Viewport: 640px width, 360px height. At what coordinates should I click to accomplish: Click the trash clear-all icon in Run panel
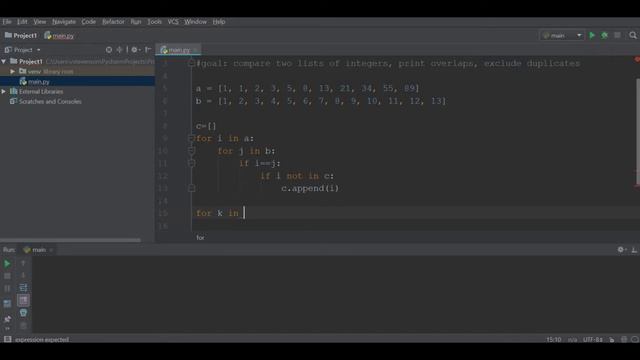(x=23, y=325)
